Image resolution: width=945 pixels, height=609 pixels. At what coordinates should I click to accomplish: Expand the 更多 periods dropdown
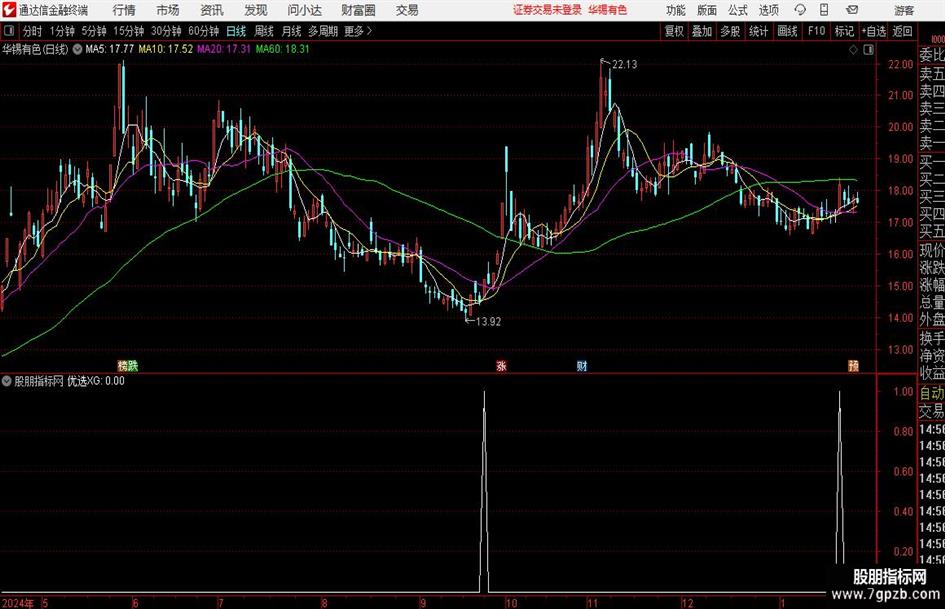coord(358,31)
